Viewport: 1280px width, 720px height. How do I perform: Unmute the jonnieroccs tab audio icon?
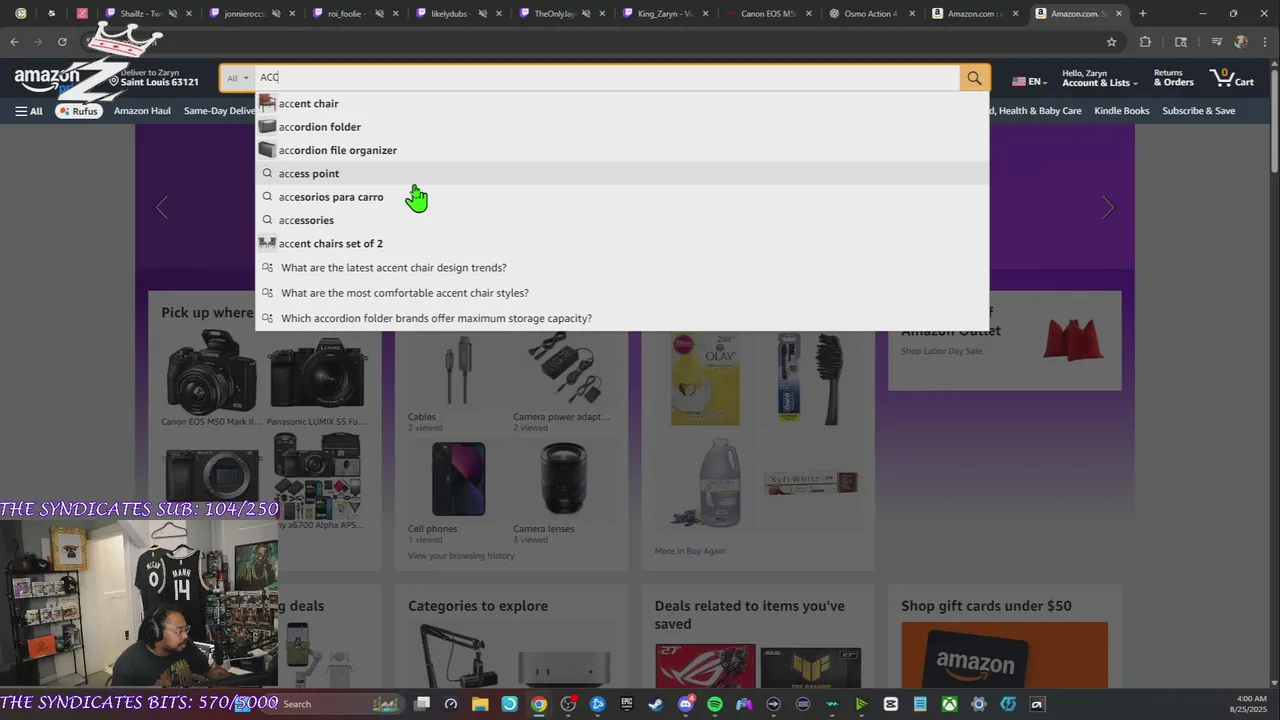pyautogui.click(x=275, y=14)
